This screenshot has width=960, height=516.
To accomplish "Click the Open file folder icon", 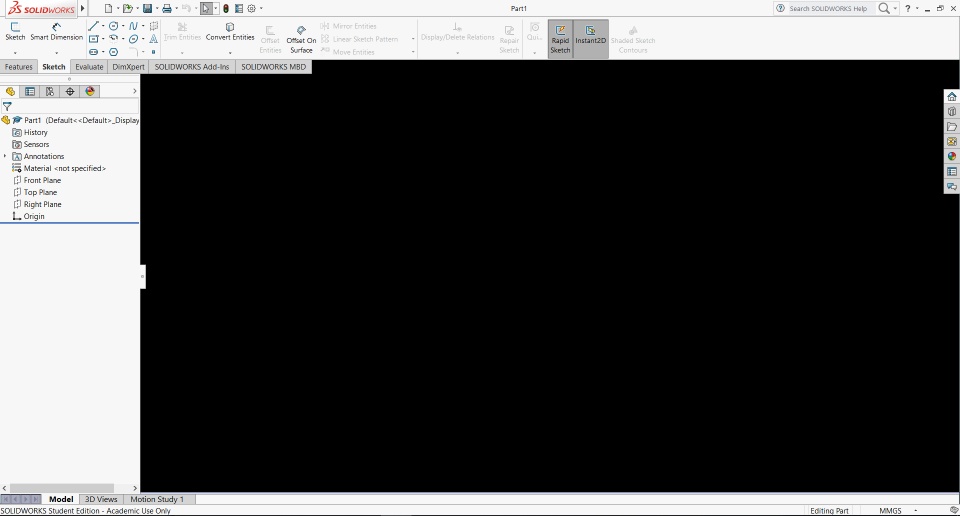I will point(127,9).
